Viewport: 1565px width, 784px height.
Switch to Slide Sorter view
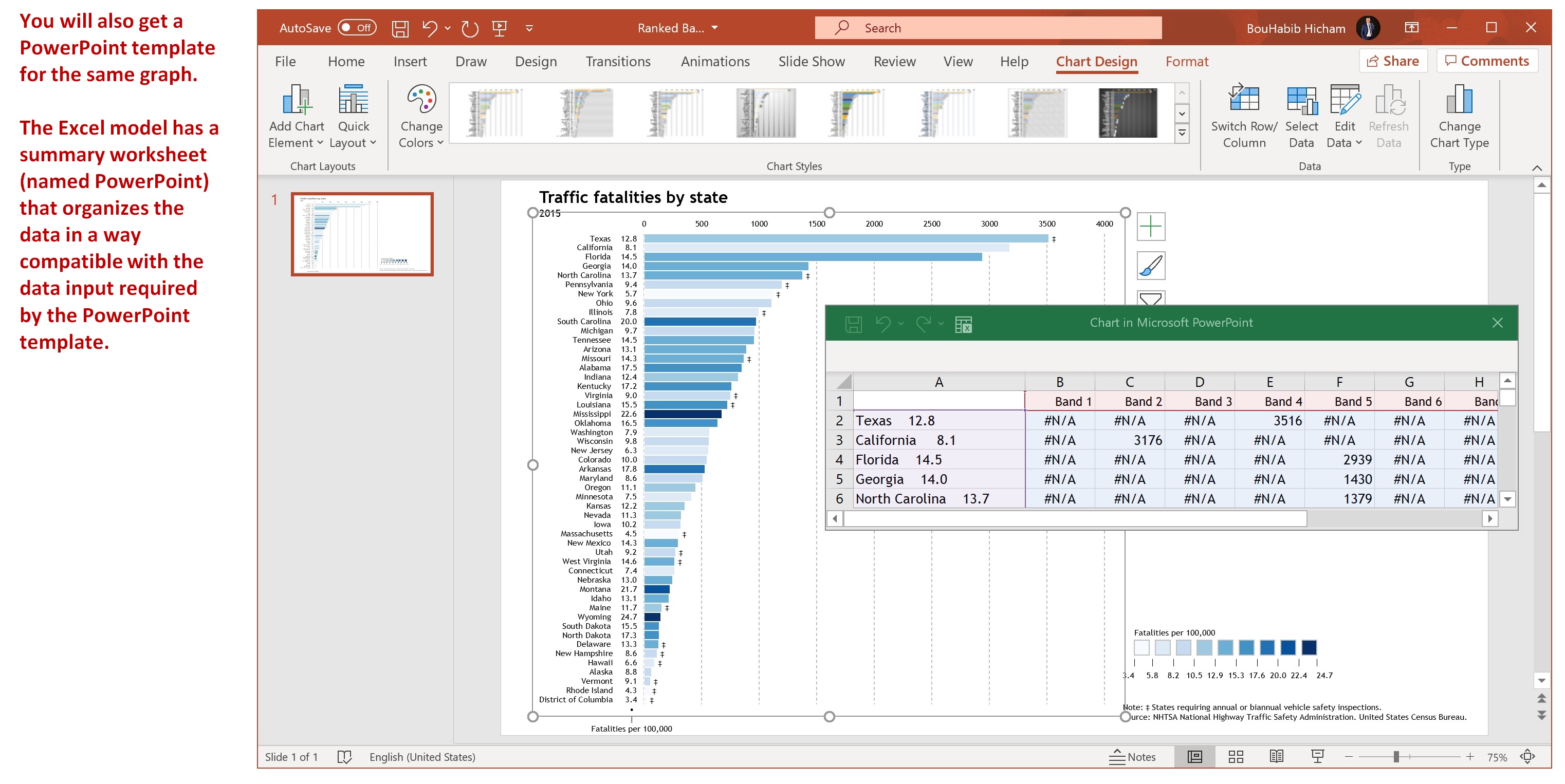1236,757
